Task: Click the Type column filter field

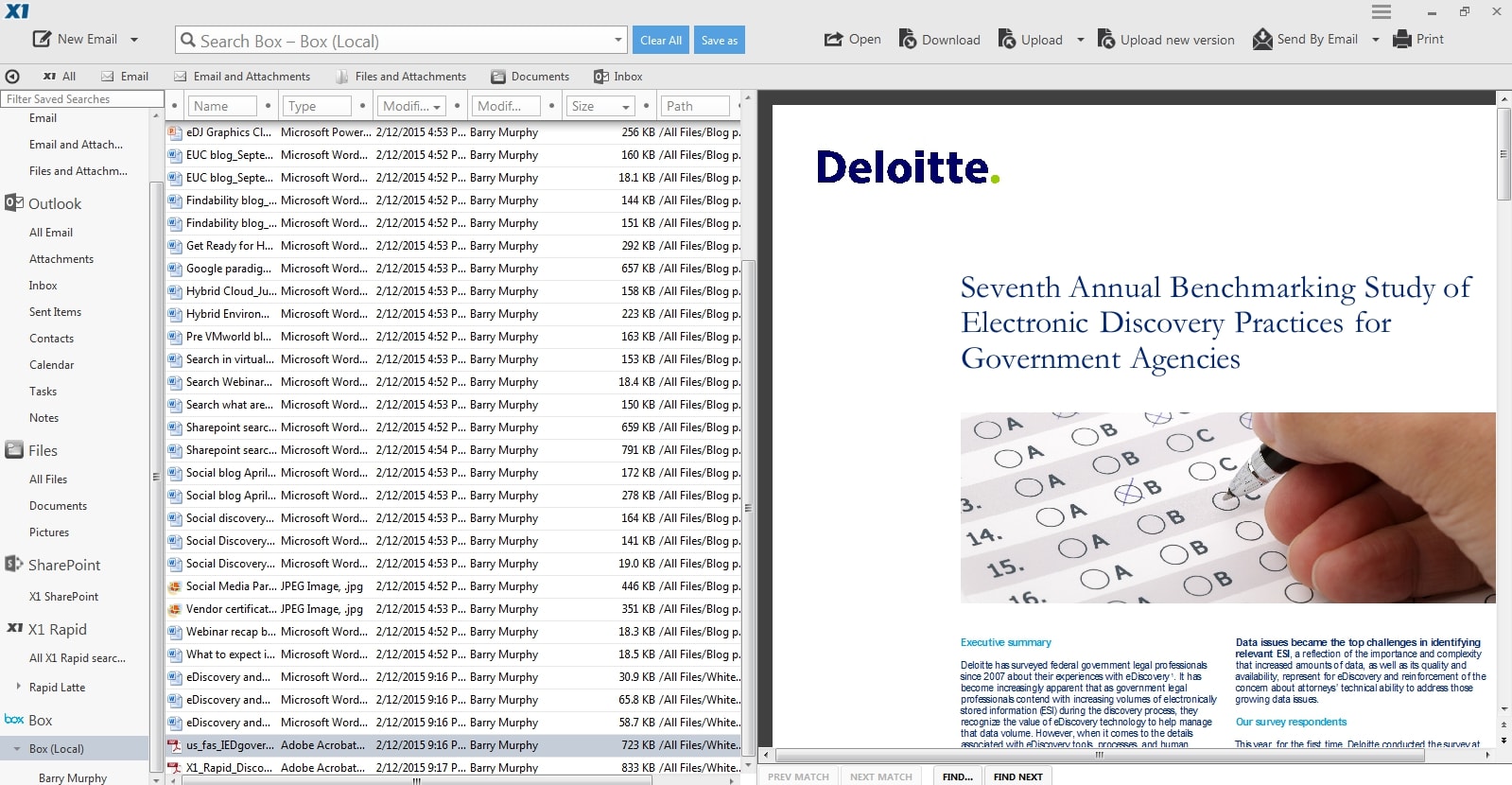Action: [317, 106]
